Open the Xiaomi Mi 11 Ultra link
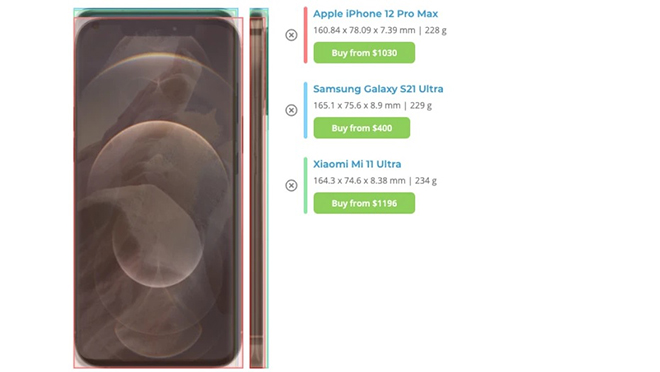Image resolution: width=660 pixels, height=372 pixels. (x=357, y=164)
